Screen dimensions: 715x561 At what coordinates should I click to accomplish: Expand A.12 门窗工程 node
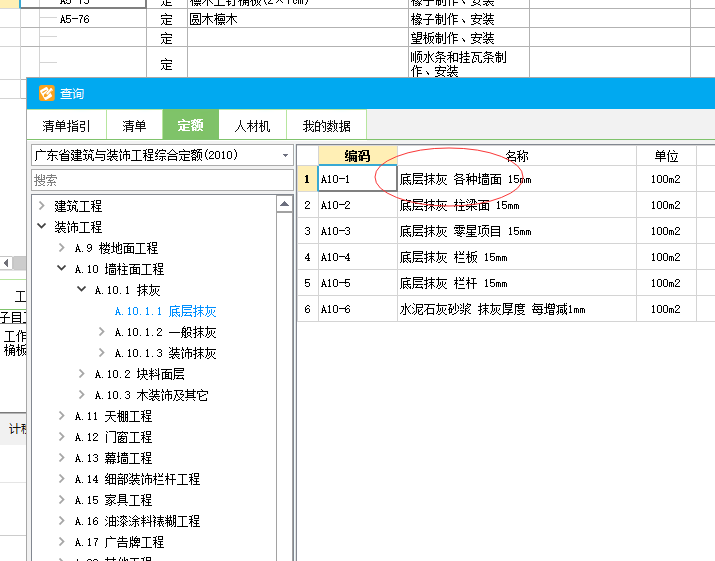click(x=62, y=436)
